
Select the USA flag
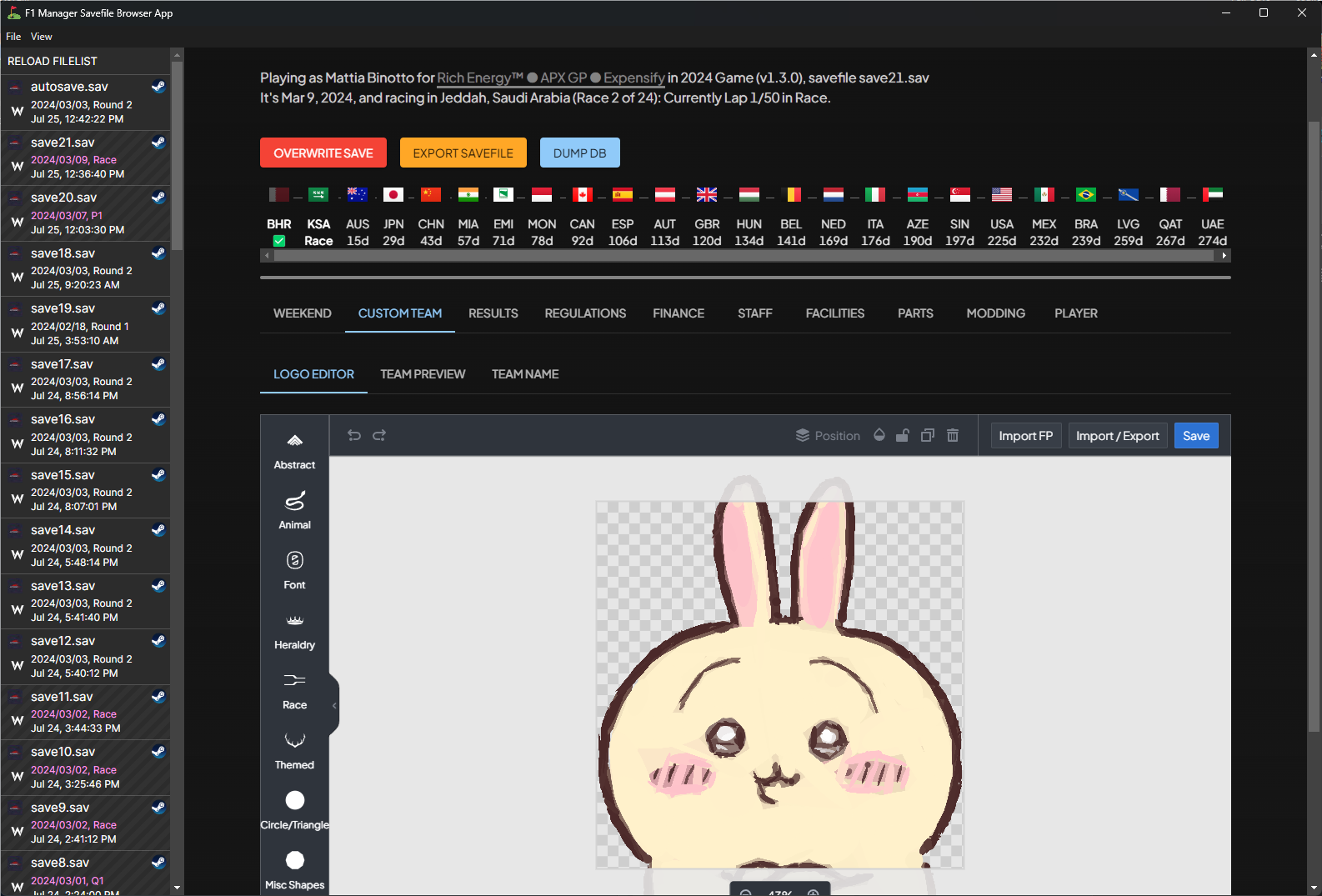pyautogui.click(x=1002, y=194)
